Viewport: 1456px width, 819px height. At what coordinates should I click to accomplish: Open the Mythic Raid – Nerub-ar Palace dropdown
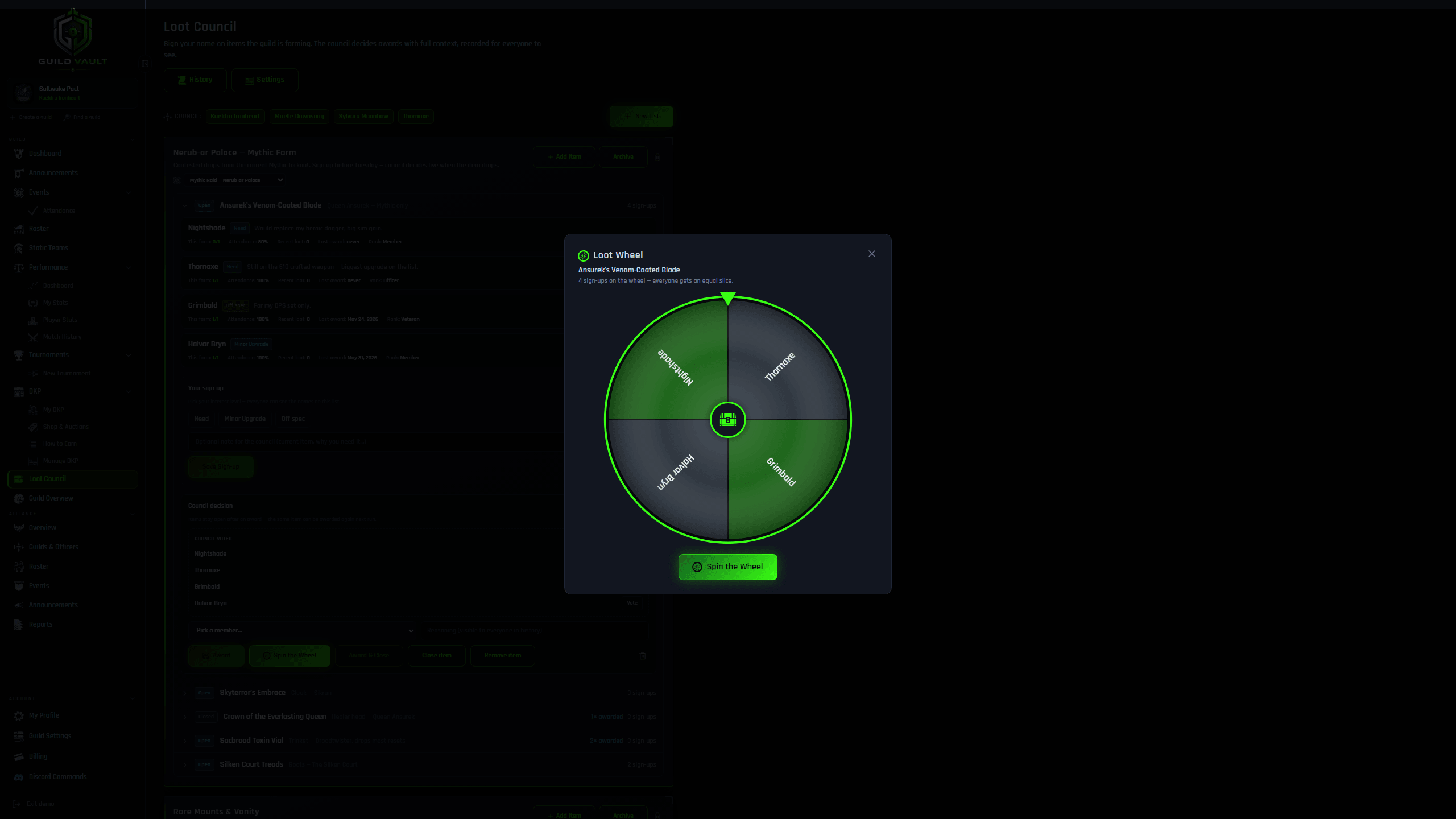click(235, 180)
